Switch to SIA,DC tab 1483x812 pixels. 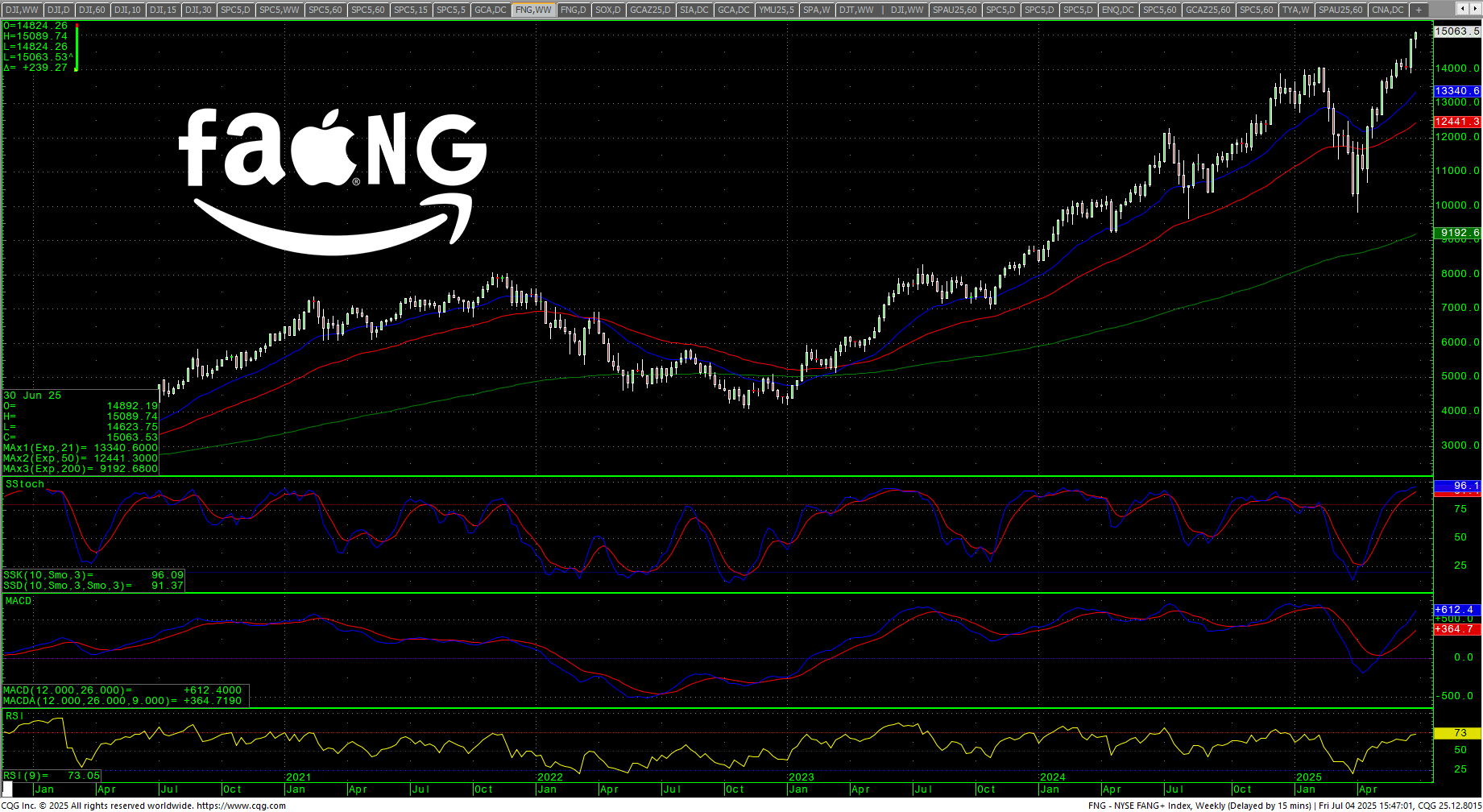pos(694,10)
